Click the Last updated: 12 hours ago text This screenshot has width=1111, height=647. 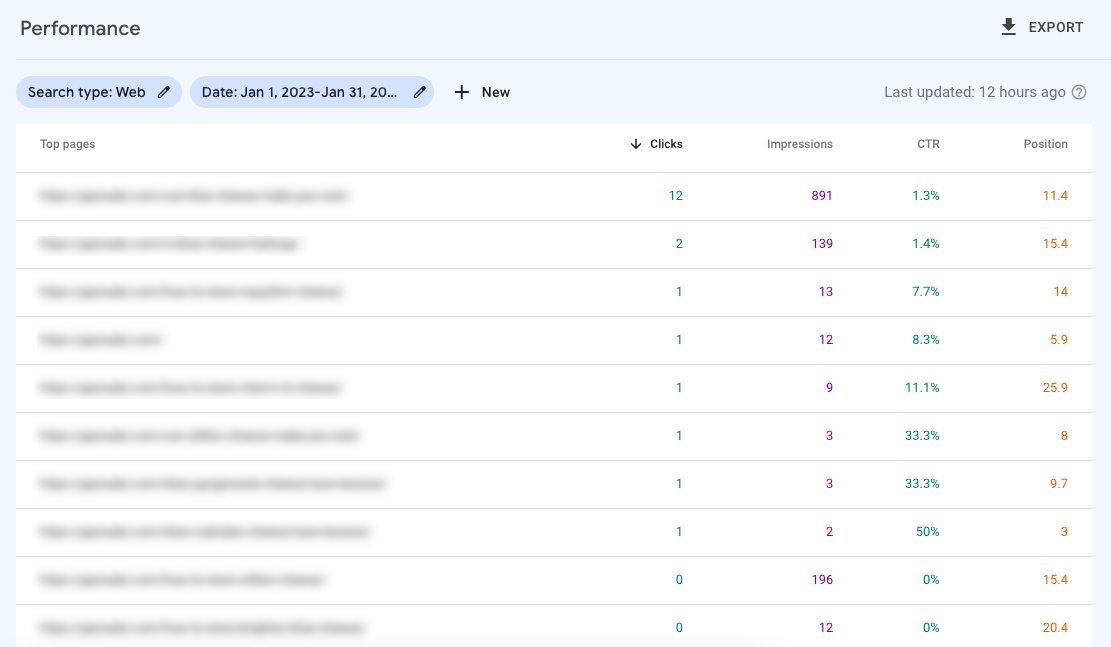point(974,92)
